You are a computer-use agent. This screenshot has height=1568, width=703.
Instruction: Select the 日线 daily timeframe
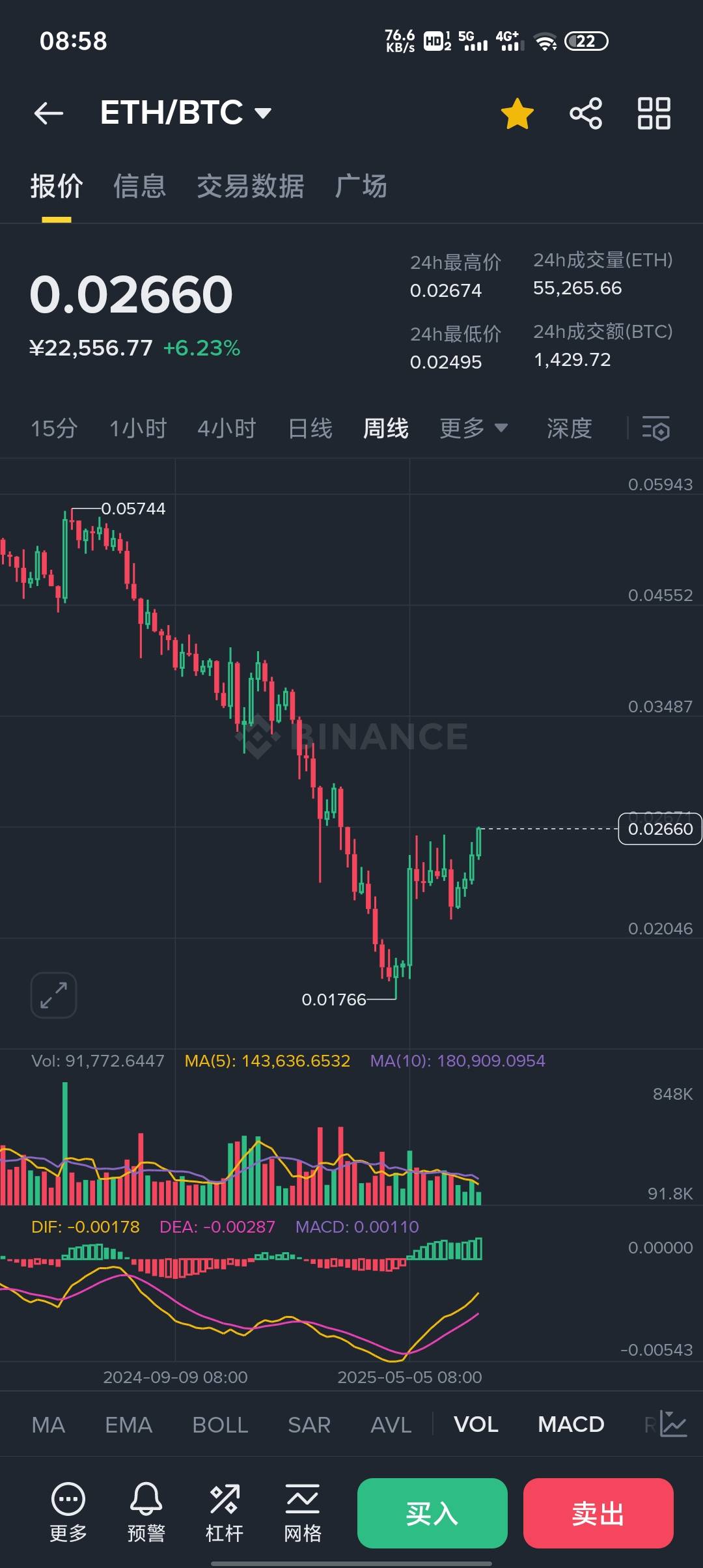[x=310, y=428]
